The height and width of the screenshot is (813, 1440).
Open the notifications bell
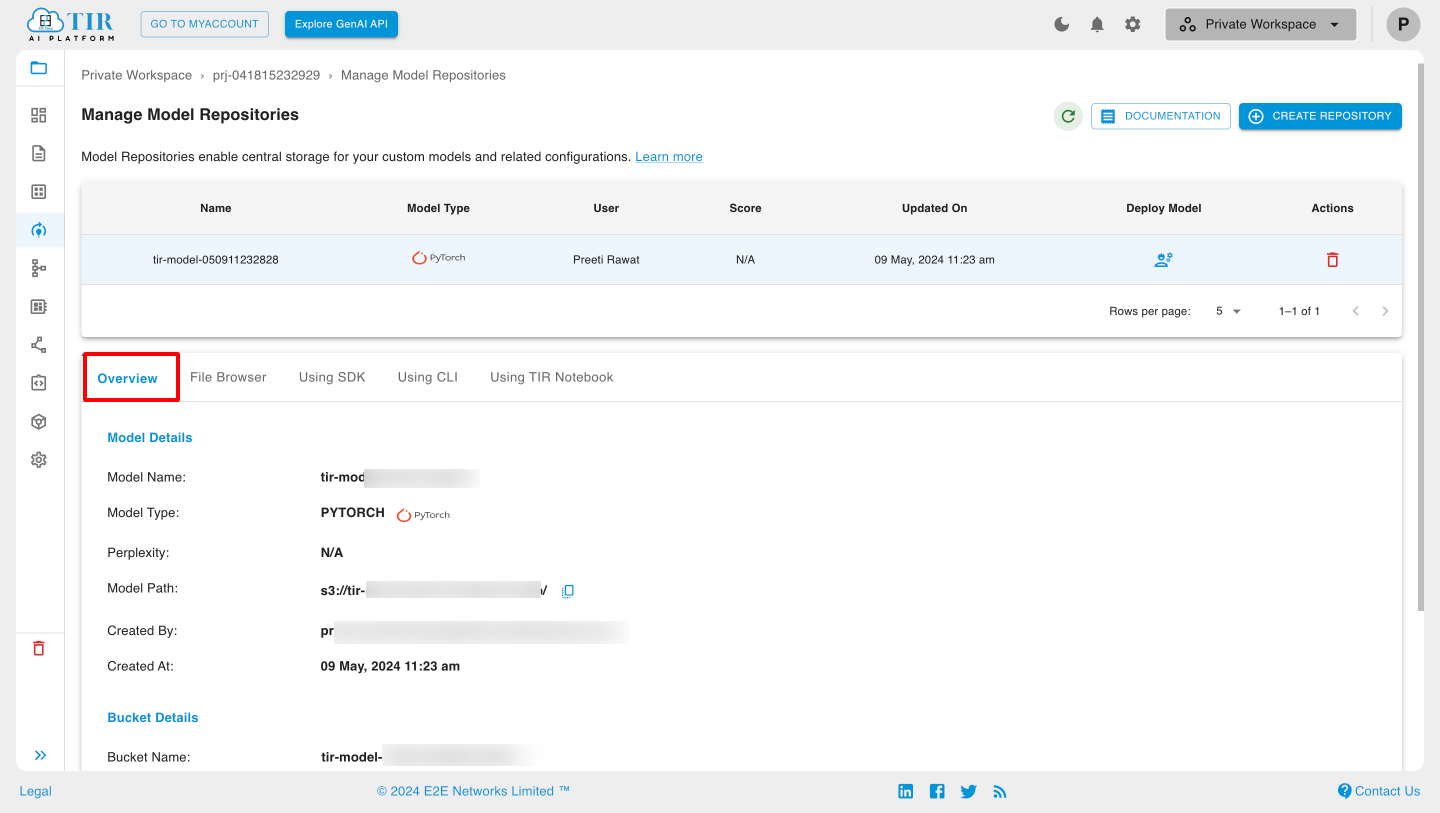(x=1097, y=24)
